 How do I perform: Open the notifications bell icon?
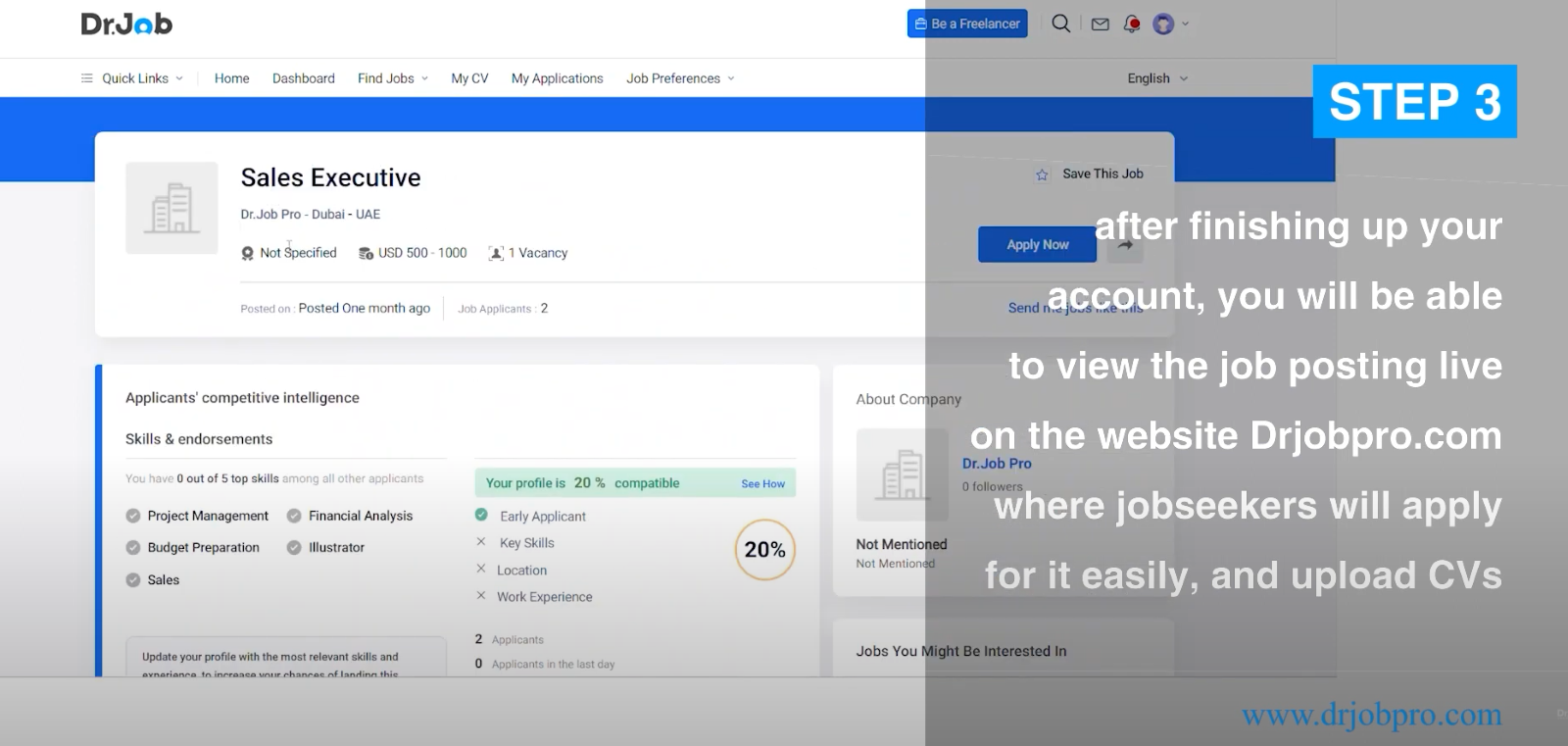pos(1132,24)
